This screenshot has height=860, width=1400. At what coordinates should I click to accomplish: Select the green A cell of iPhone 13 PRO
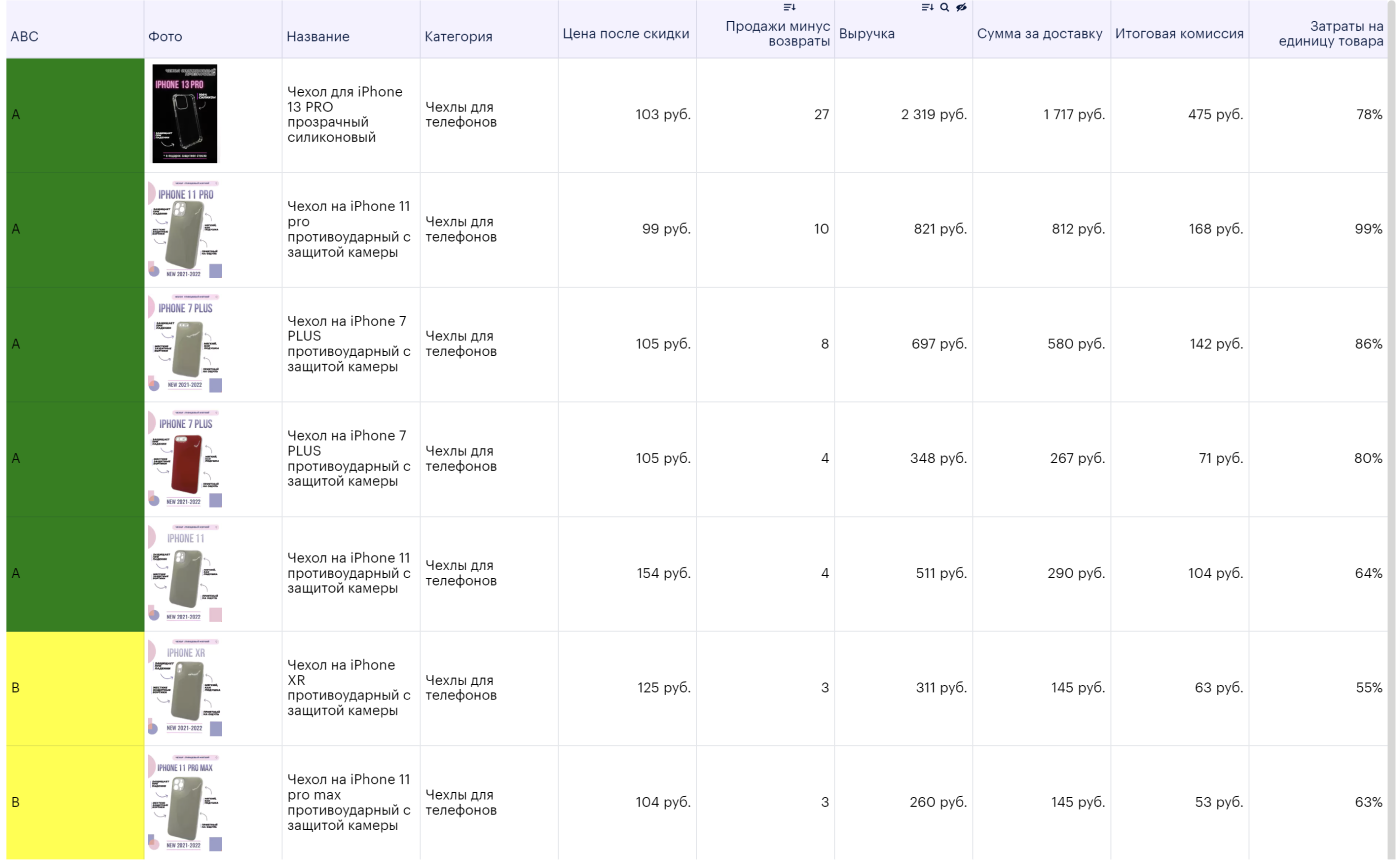pyautogui.click(x=75, y=115)
